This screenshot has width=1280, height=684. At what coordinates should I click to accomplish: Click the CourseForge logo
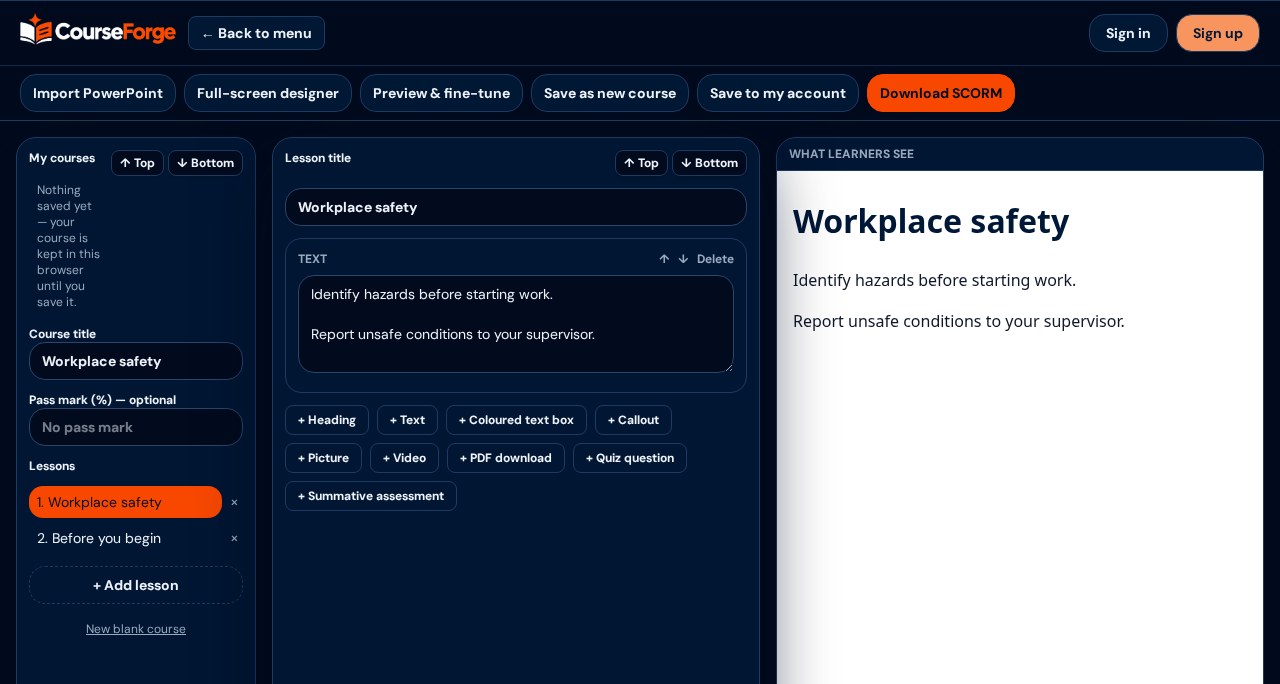click(x=98, y=32)
